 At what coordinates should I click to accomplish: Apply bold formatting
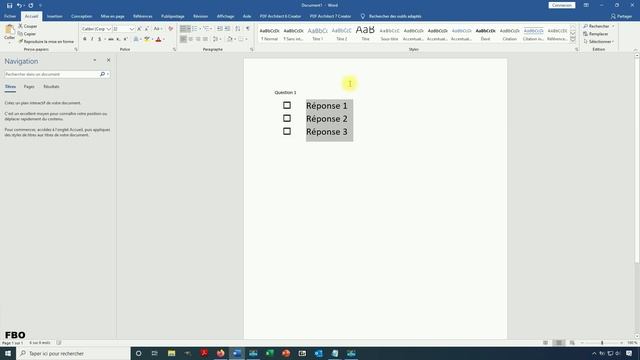tap(84, 39)
